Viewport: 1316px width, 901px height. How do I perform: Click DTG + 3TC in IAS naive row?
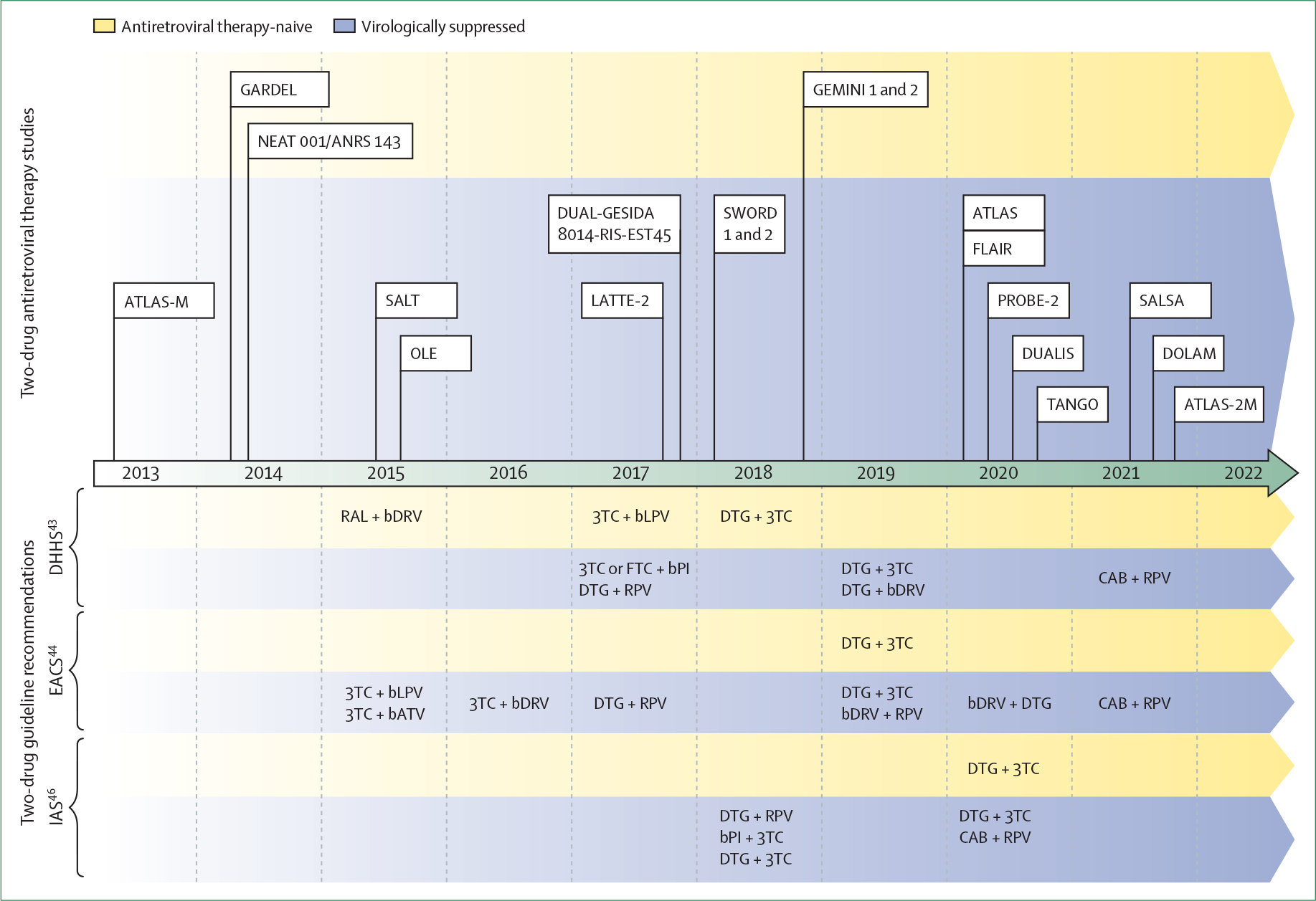pos(1003,768)
